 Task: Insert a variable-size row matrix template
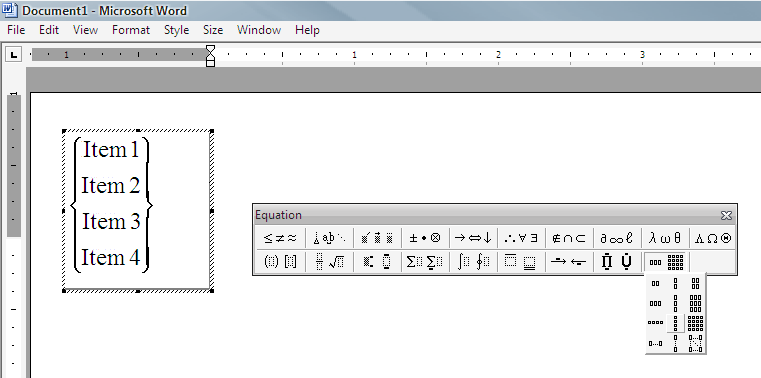coord(656,344)
